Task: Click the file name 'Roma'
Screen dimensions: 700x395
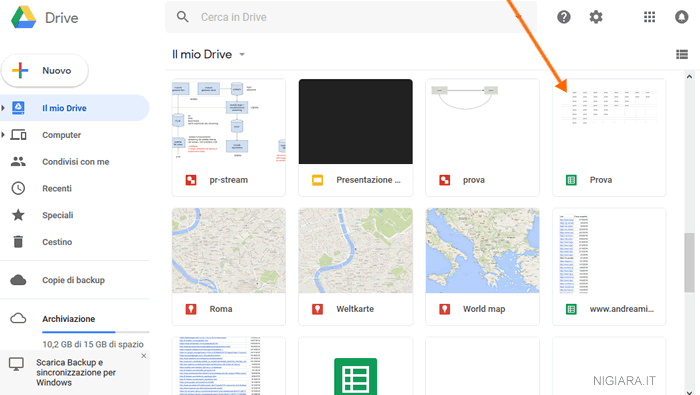Action: pos(221,309)
